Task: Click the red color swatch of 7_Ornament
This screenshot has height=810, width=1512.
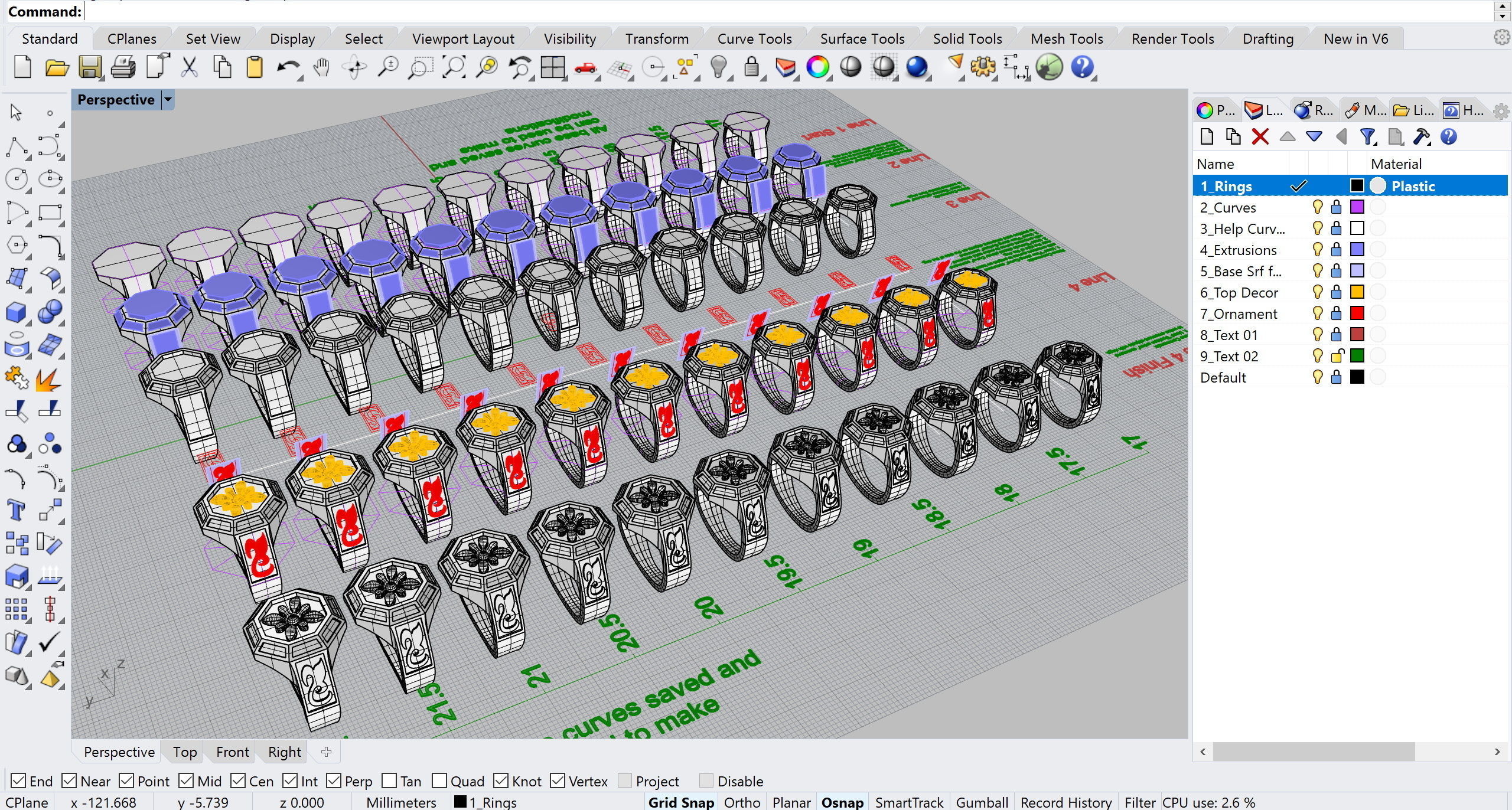Action: [1357, 313]
